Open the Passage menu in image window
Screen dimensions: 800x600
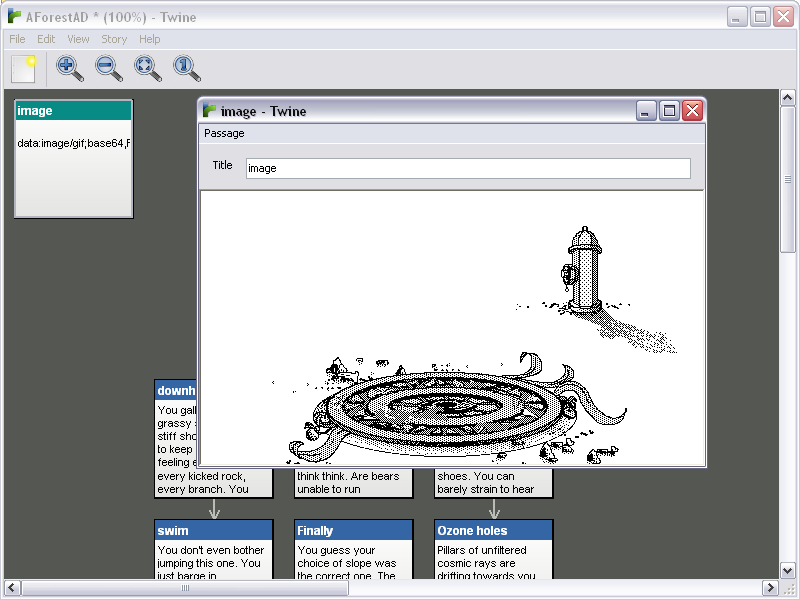pos(224,133)
